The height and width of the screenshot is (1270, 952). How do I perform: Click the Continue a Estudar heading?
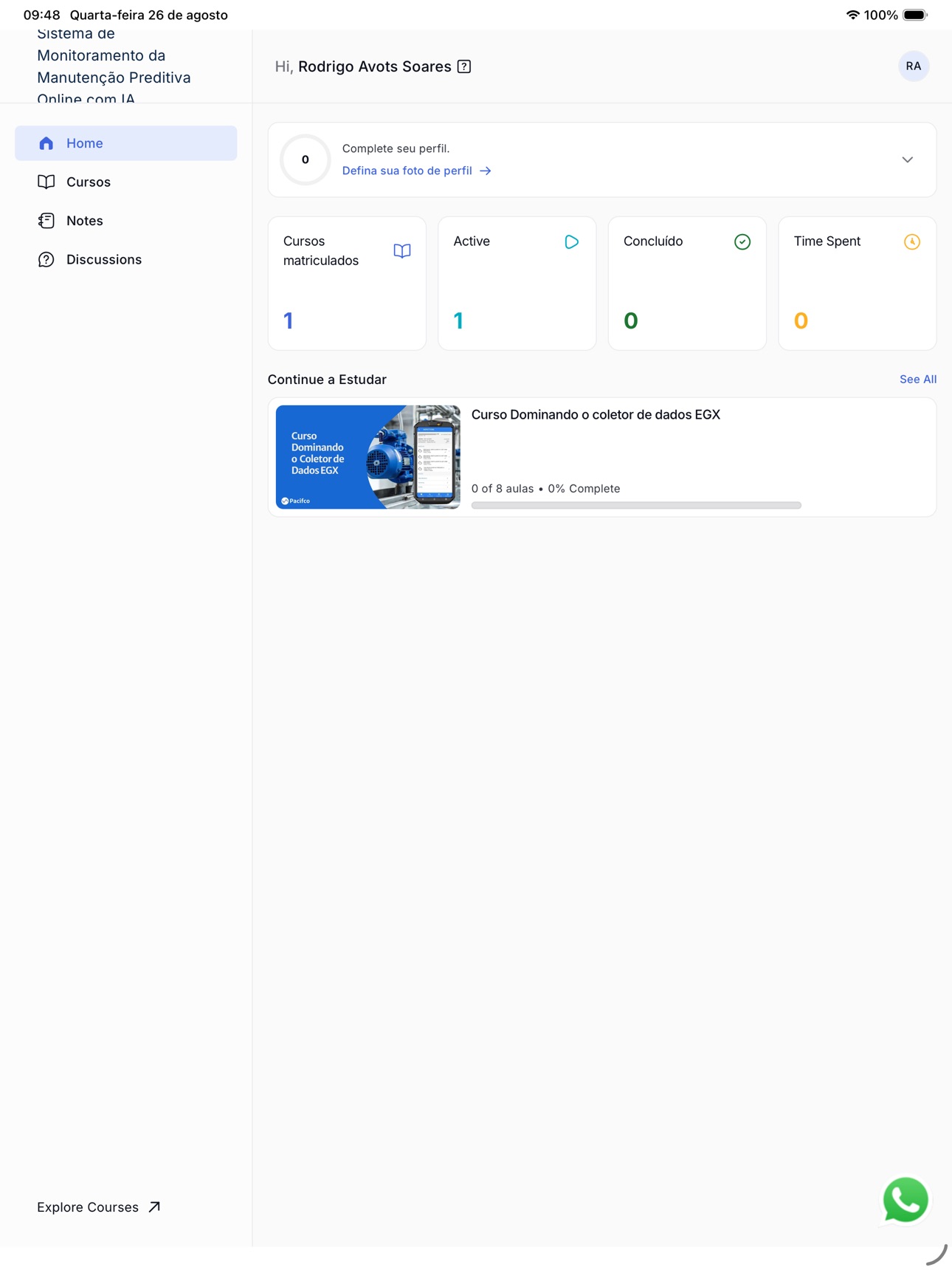pos(327,380)
